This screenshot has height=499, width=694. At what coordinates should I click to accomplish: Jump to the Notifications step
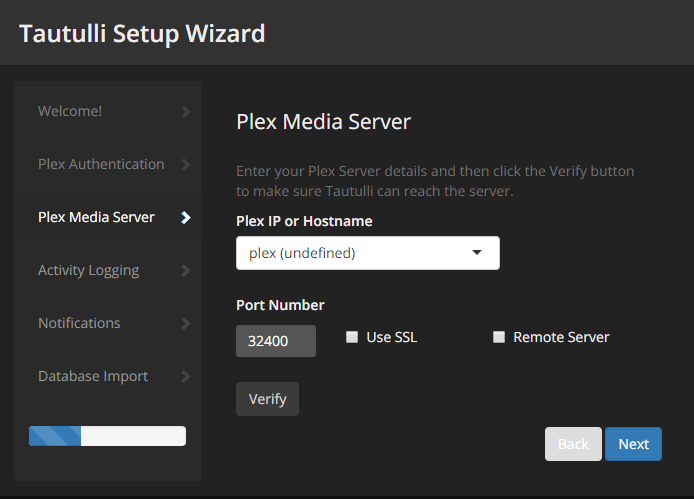(x=79, y=323)
